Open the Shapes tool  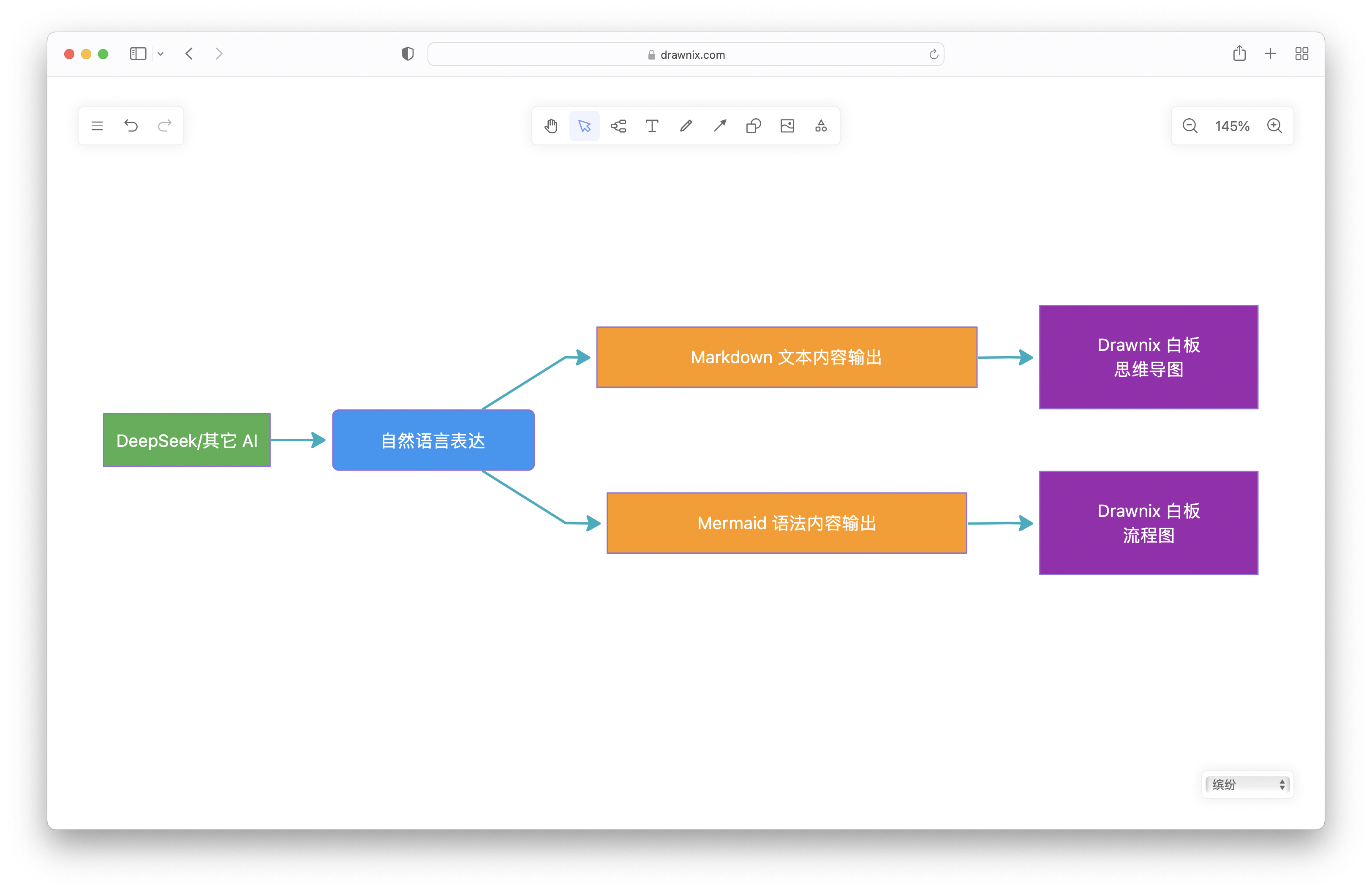click(754, 125)
